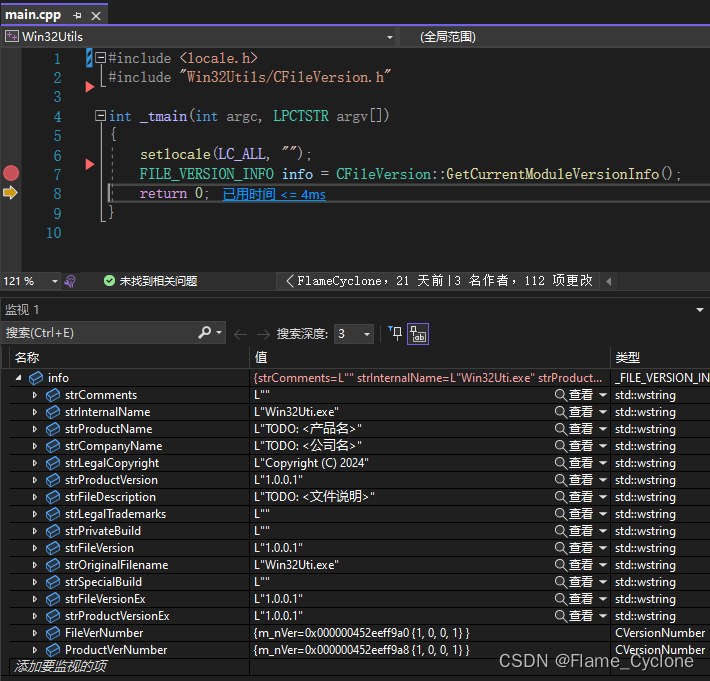The width and height of the screenshot is (710, 681).
Task: Click the pin icon on main.cpp tab
Action: (77, 16)
